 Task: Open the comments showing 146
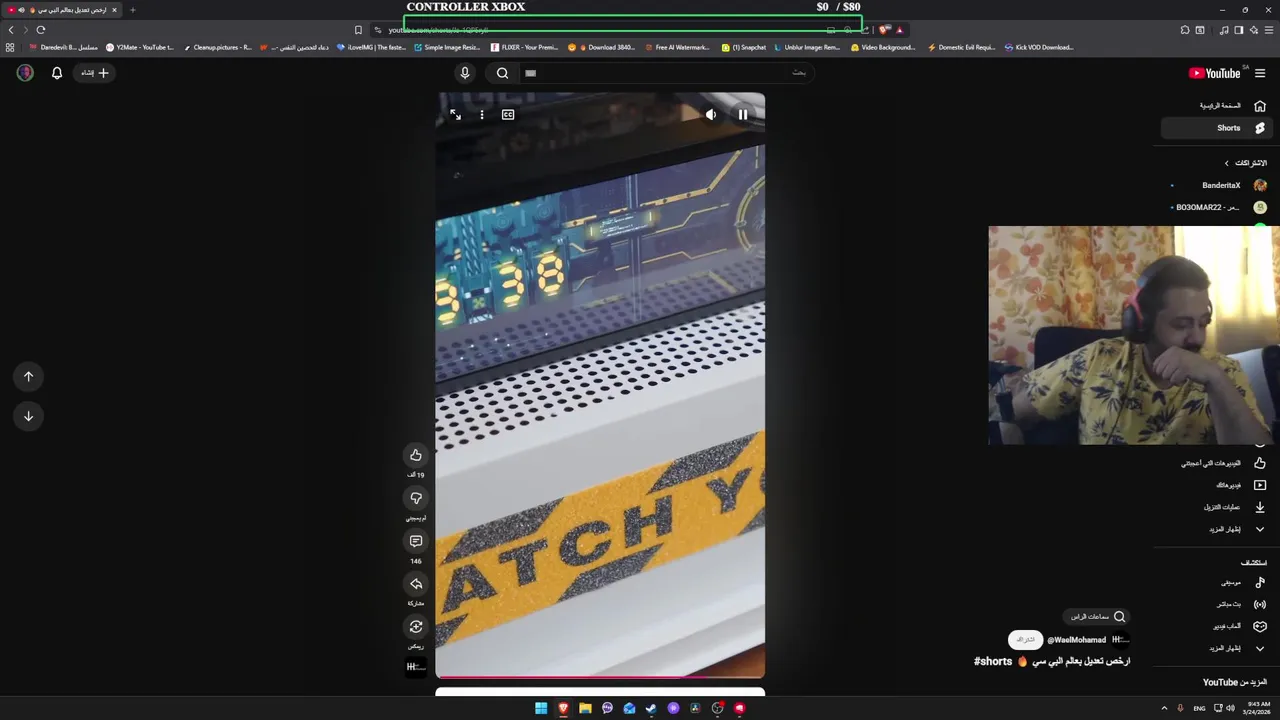pyautogui.click(x=416, y=541)
